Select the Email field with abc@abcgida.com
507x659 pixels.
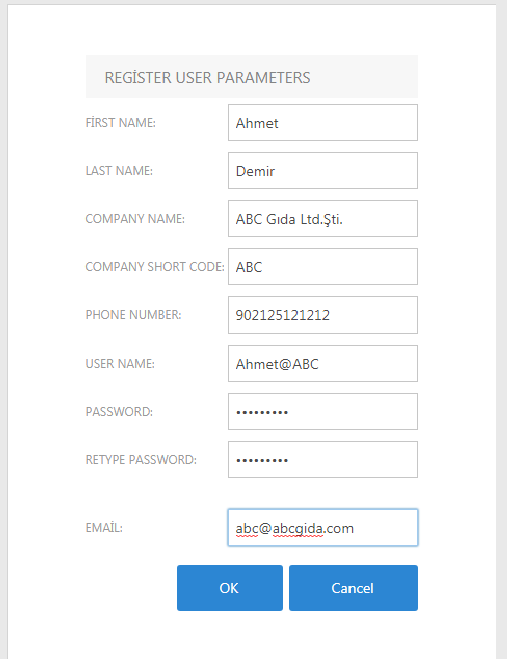[x=323, y=527]
